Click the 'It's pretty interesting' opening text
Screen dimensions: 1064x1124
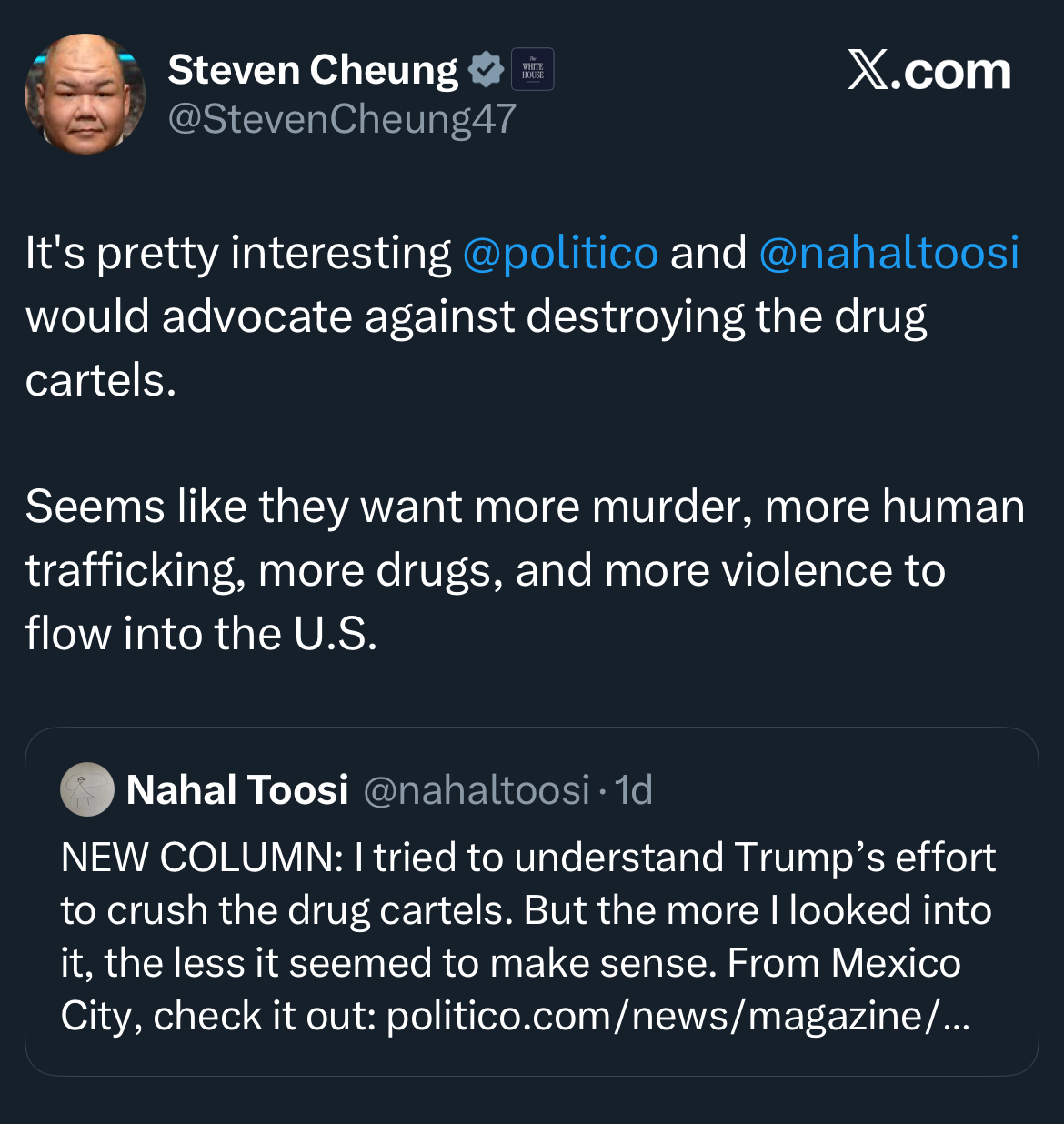[238, 253]
